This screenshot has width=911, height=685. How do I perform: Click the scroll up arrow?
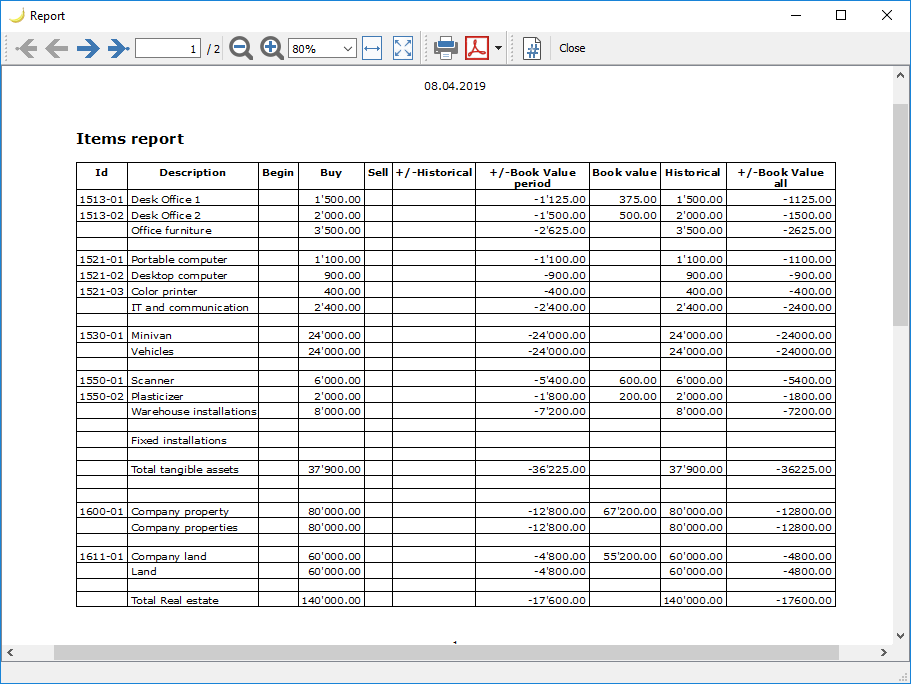coord(900,75)
